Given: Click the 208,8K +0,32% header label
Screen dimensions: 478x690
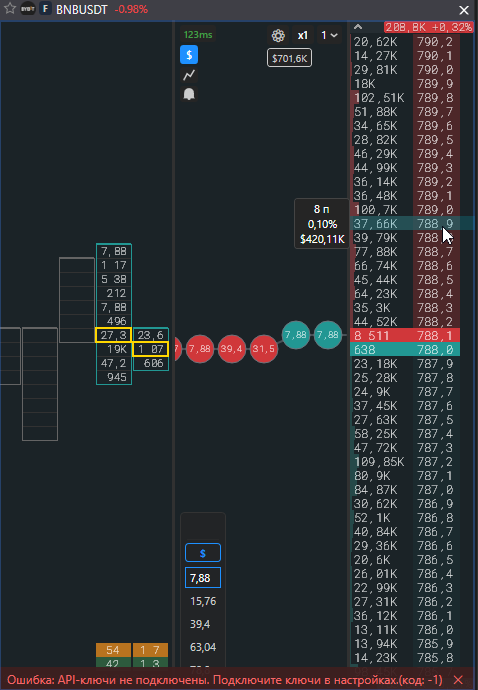Looking at the screenshot, I should 428,27.
